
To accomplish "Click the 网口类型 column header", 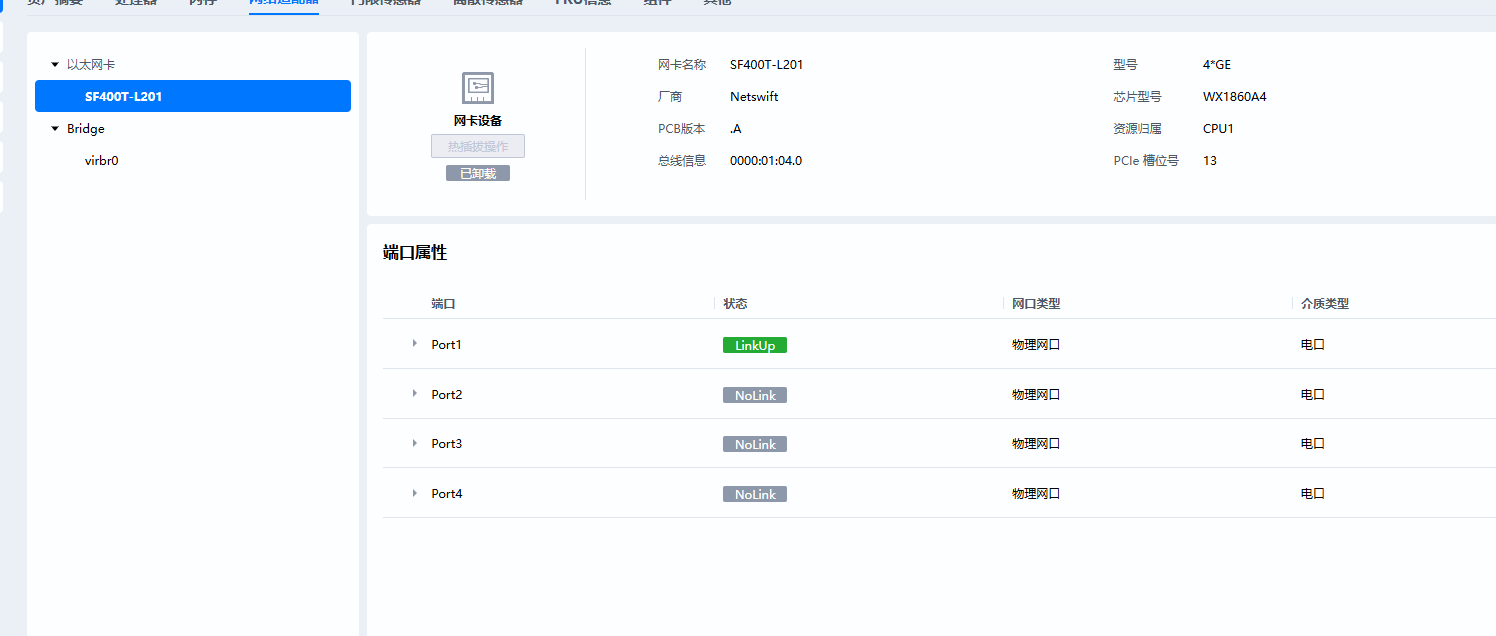I will click(1036, 303).
